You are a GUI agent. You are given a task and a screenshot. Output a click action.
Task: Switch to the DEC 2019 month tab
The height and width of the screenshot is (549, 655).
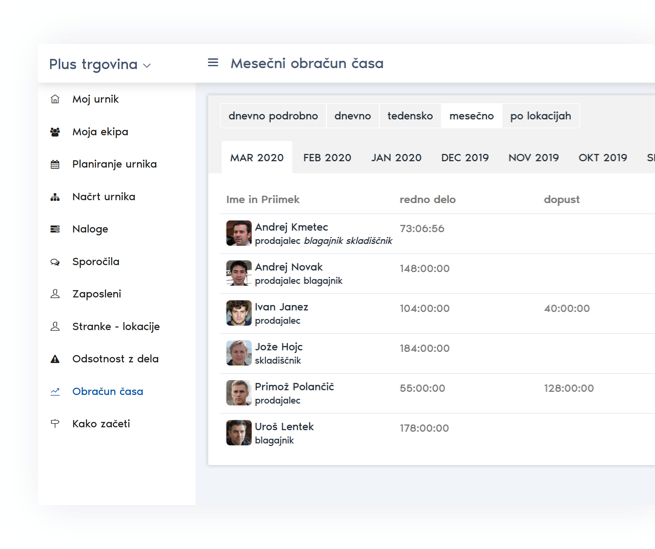(465, 158)
